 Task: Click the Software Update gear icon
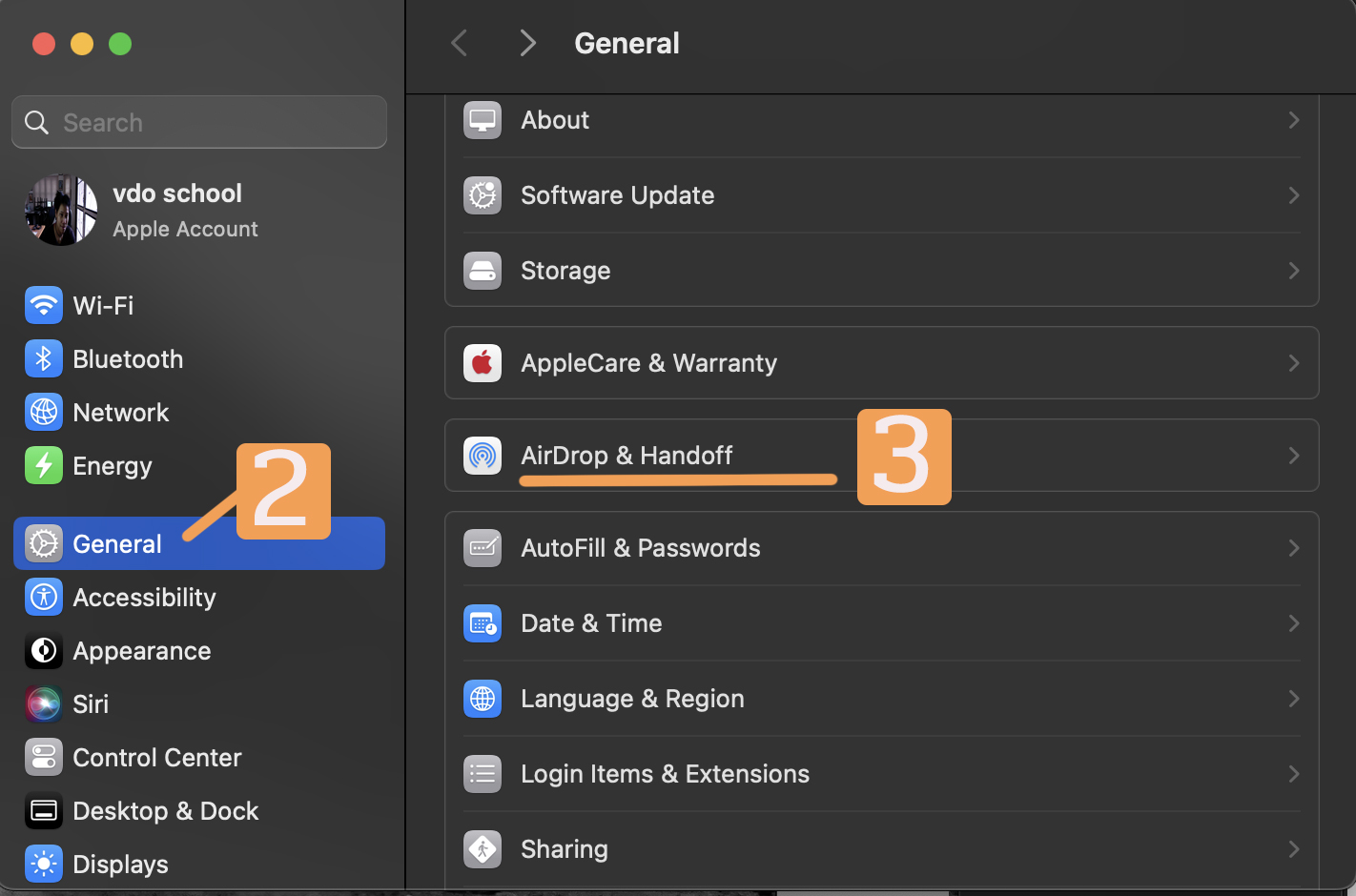click(x=483, y=195)
